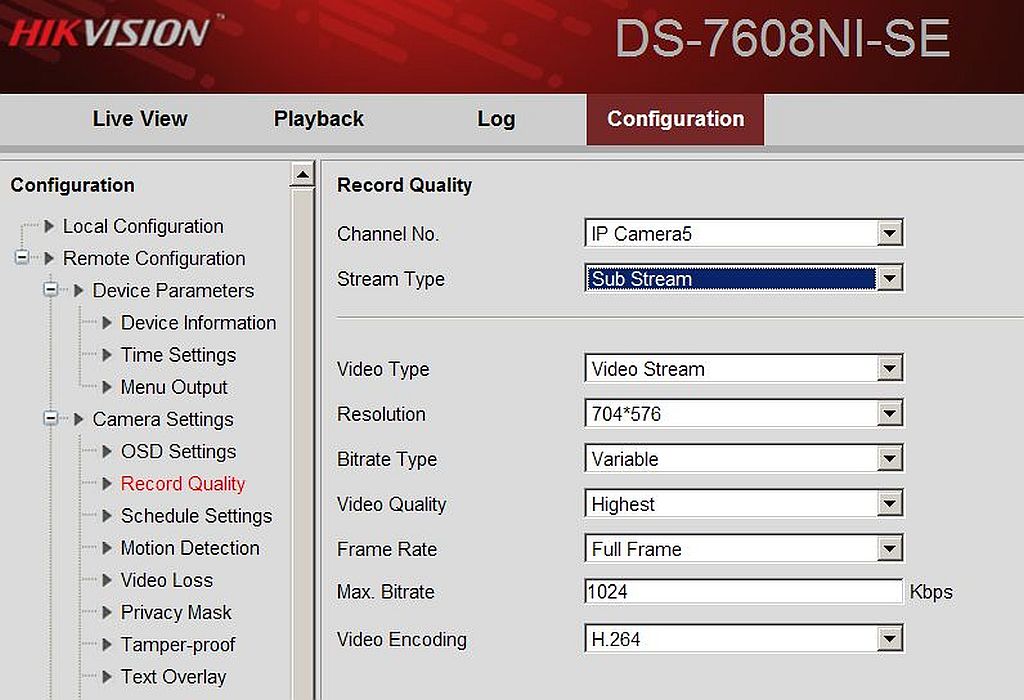Viewport: 1024px width, 700px height.
Task: Open the Log tab
Action: point(496,119)
